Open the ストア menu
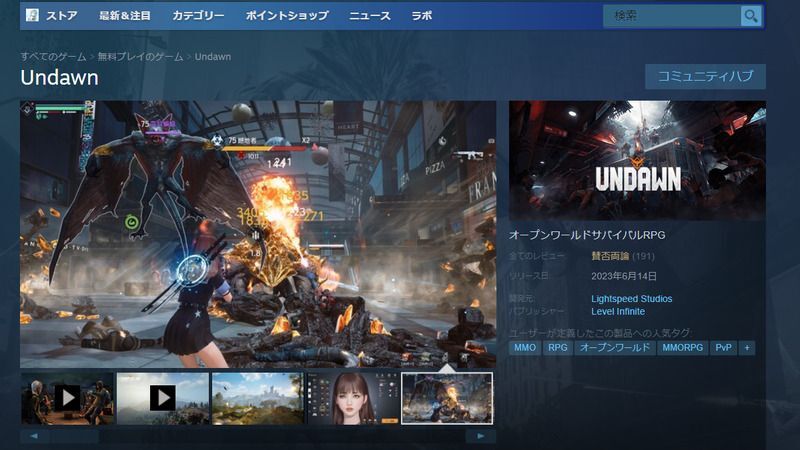This screenshot has height=450, width=800. (x=61, y=16)
